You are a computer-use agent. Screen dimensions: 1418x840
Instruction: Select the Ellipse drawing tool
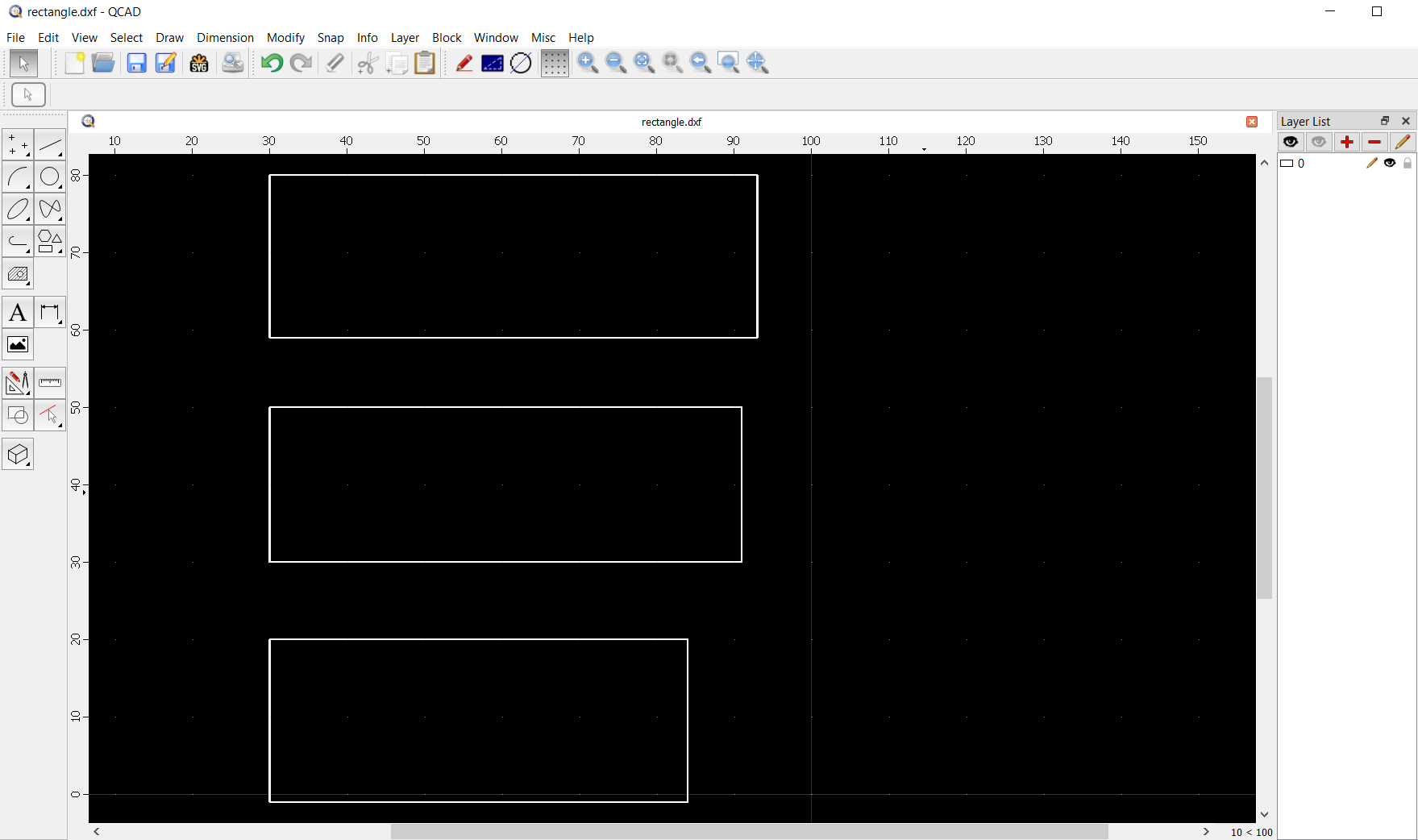18,210
